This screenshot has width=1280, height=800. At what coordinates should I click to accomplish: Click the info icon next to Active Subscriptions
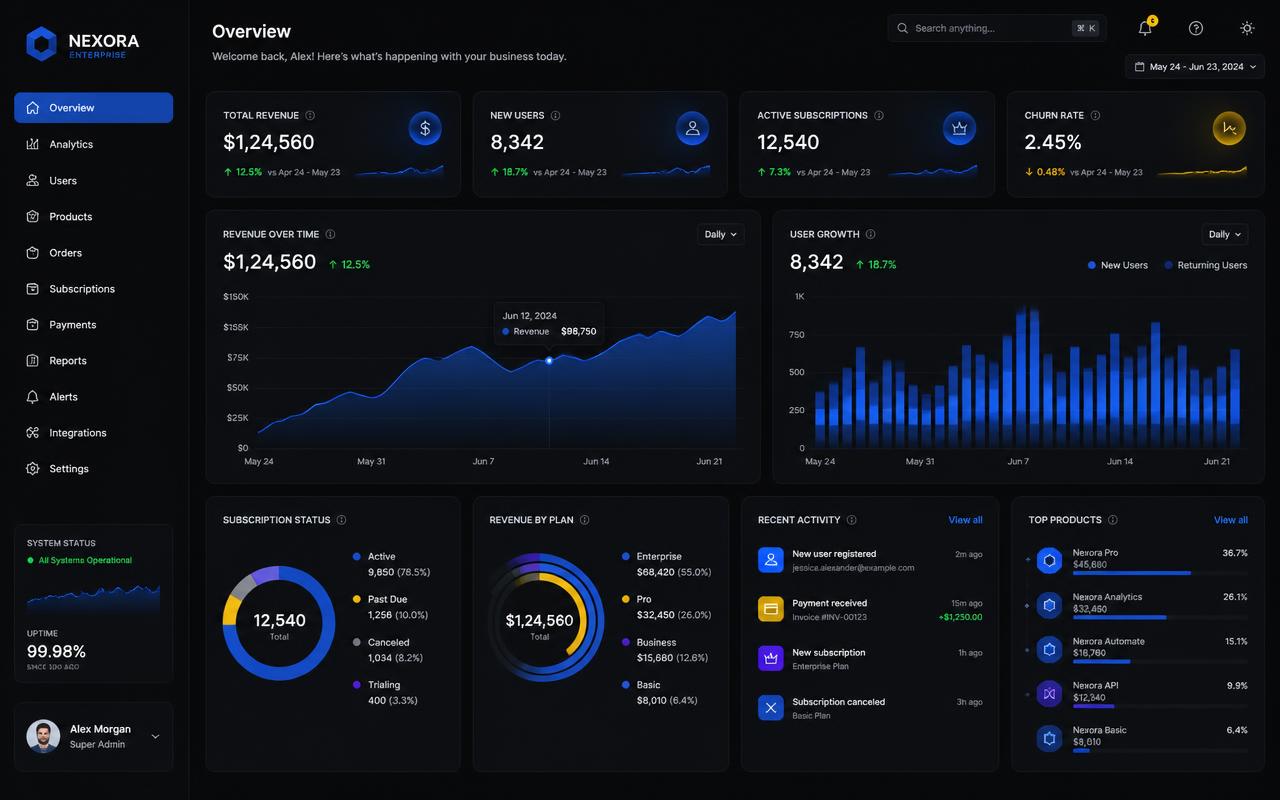[879, 115]
